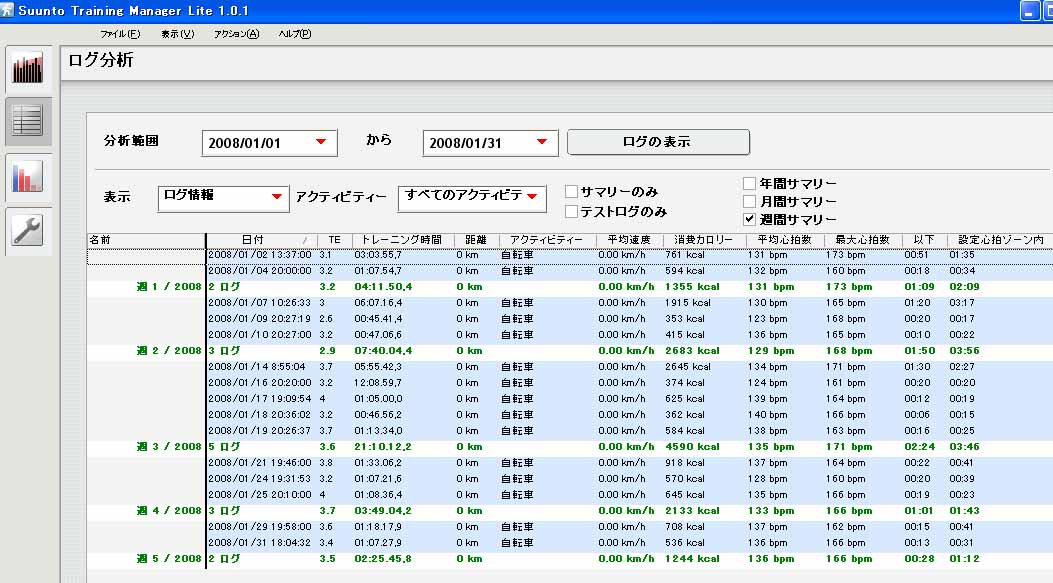Select log row 2008/01/31 18:04:32
The height and width of the screenshot is (583, 1053).
(x=569, y=543)
